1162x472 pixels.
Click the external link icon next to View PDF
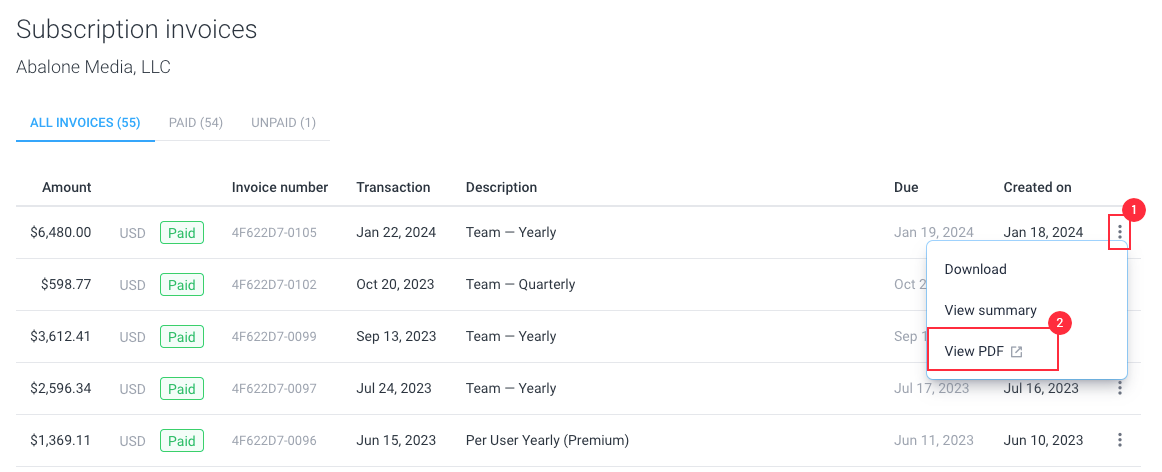tap(1017, 352)
